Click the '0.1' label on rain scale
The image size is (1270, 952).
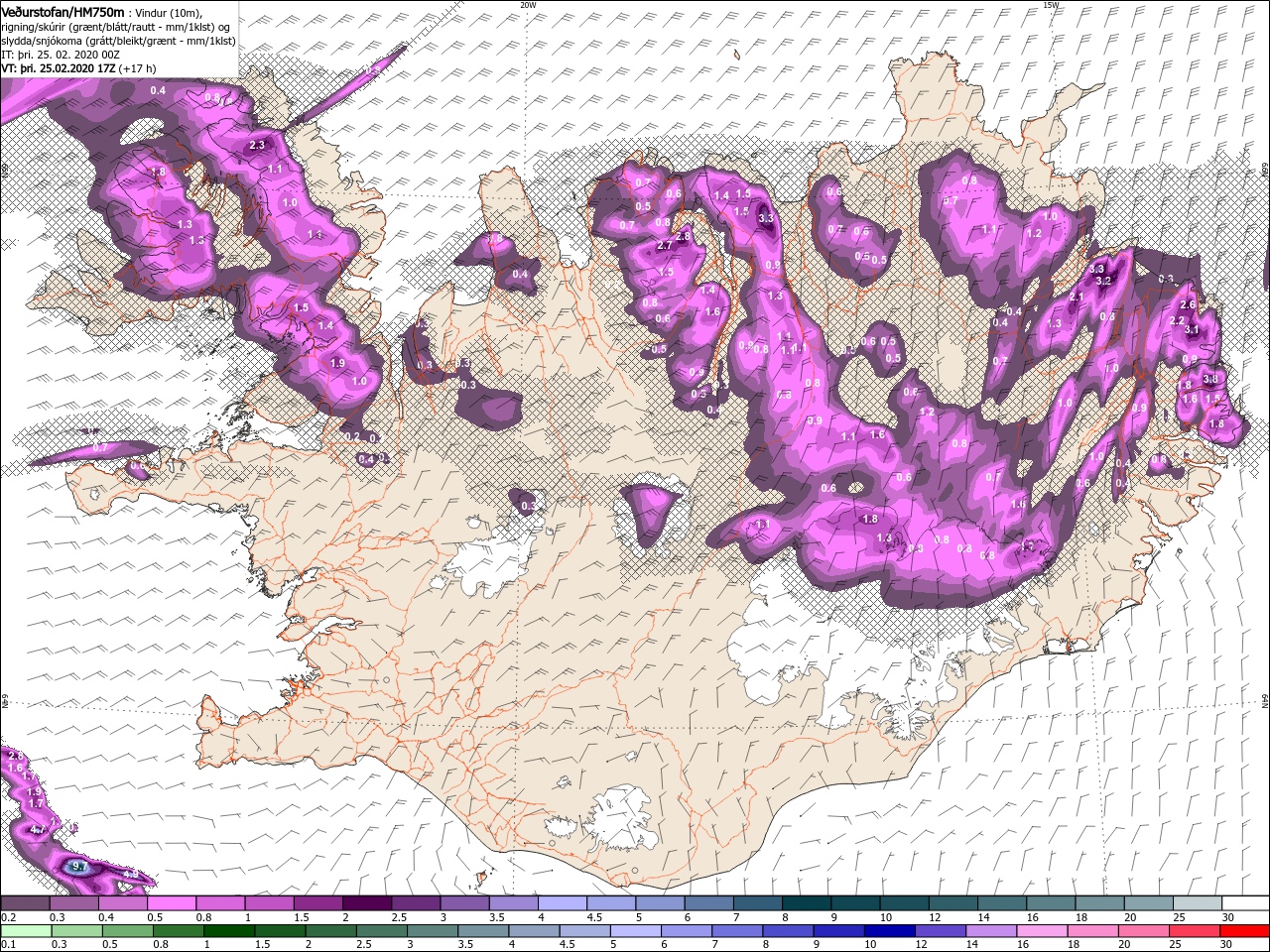tap(7, 945)
